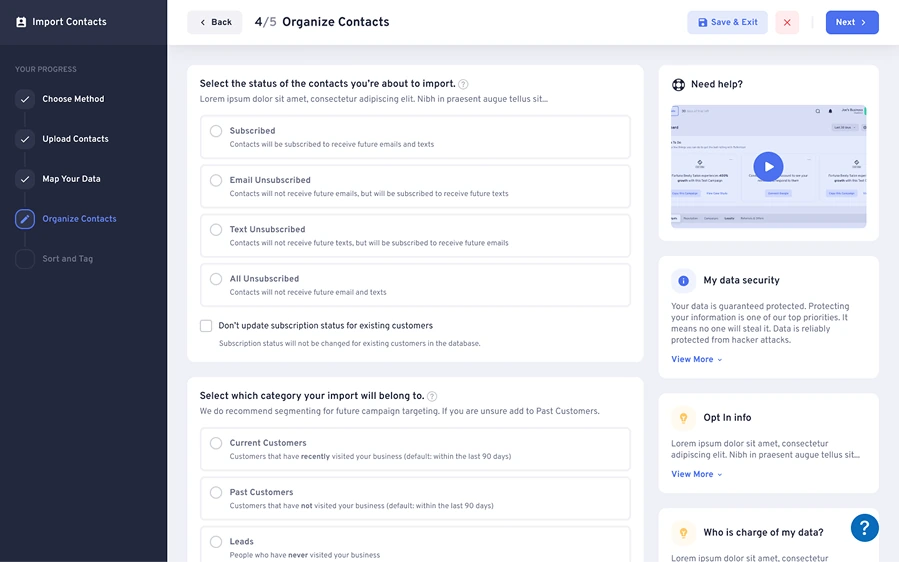
Task: Click the empty Sort and Tag step circle
Action: pos(25,259)
